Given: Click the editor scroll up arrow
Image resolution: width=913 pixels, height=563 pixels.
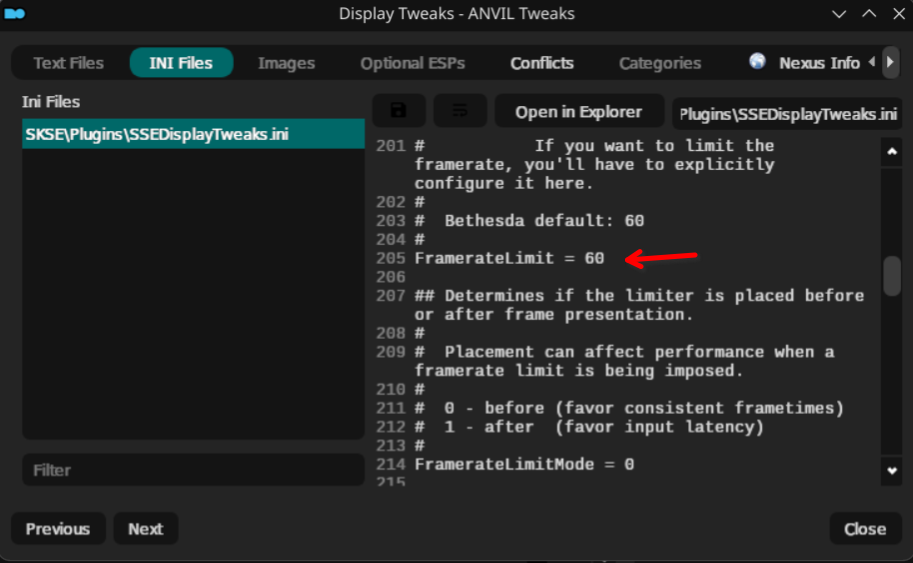Looking at the screenshot, I should [892, 152].
